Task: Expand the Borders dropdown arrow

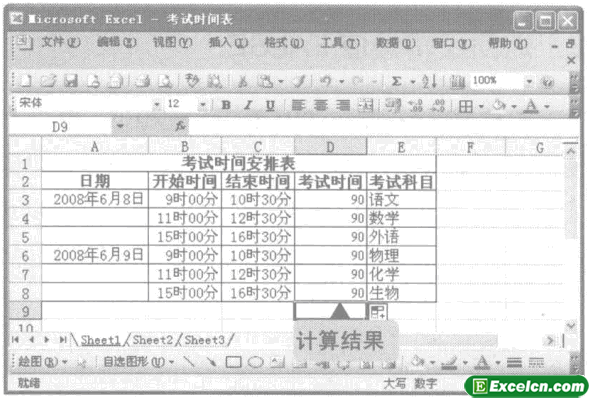Action: point(481,107)
